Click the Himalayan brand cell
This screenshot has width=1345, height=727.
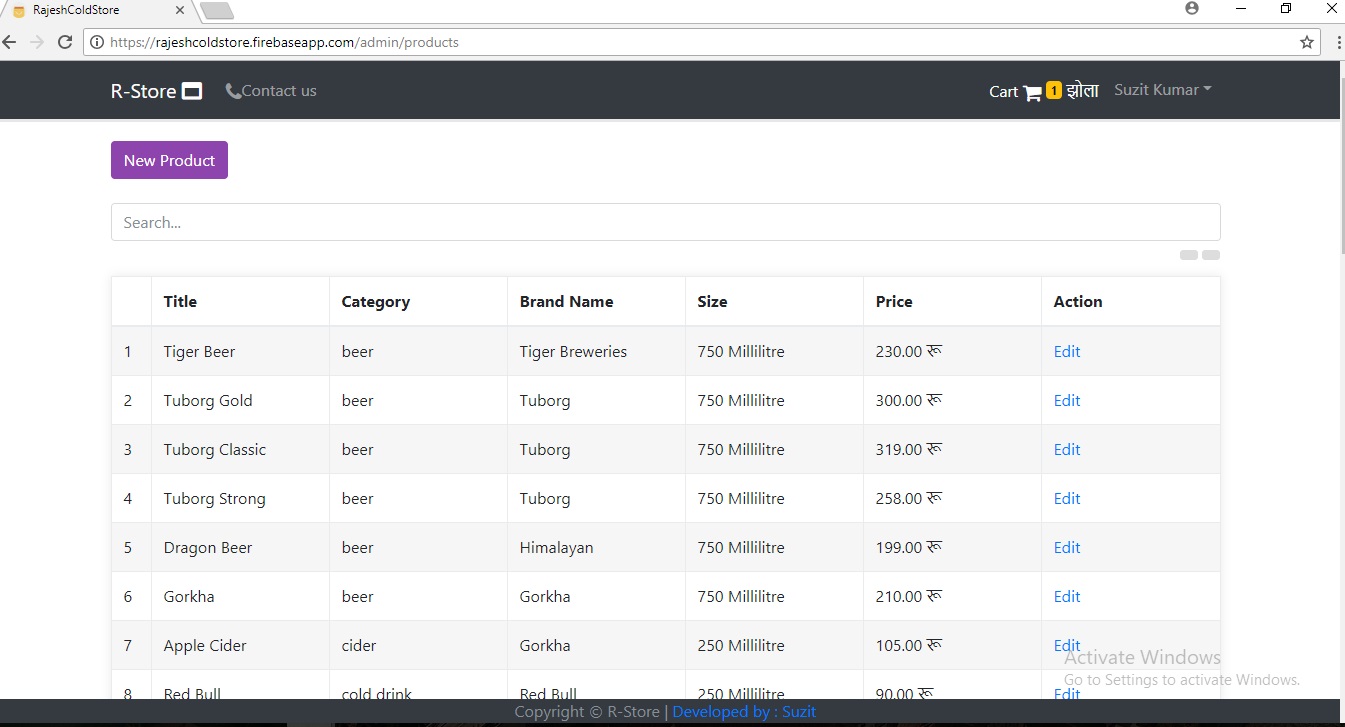click(x=596, y=547)
